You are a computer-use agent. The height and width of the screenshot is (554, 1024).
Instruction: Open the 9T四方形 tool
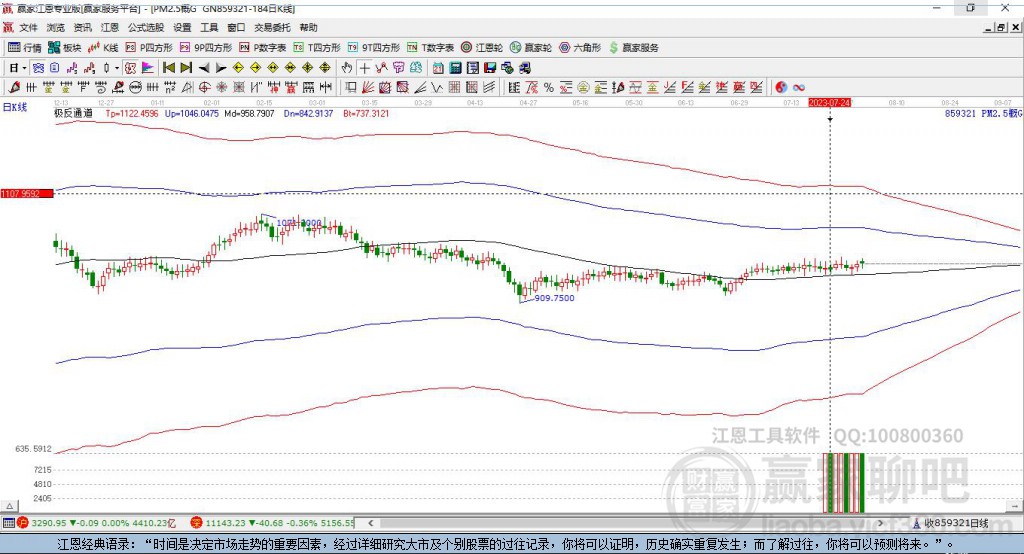[374, 48]
